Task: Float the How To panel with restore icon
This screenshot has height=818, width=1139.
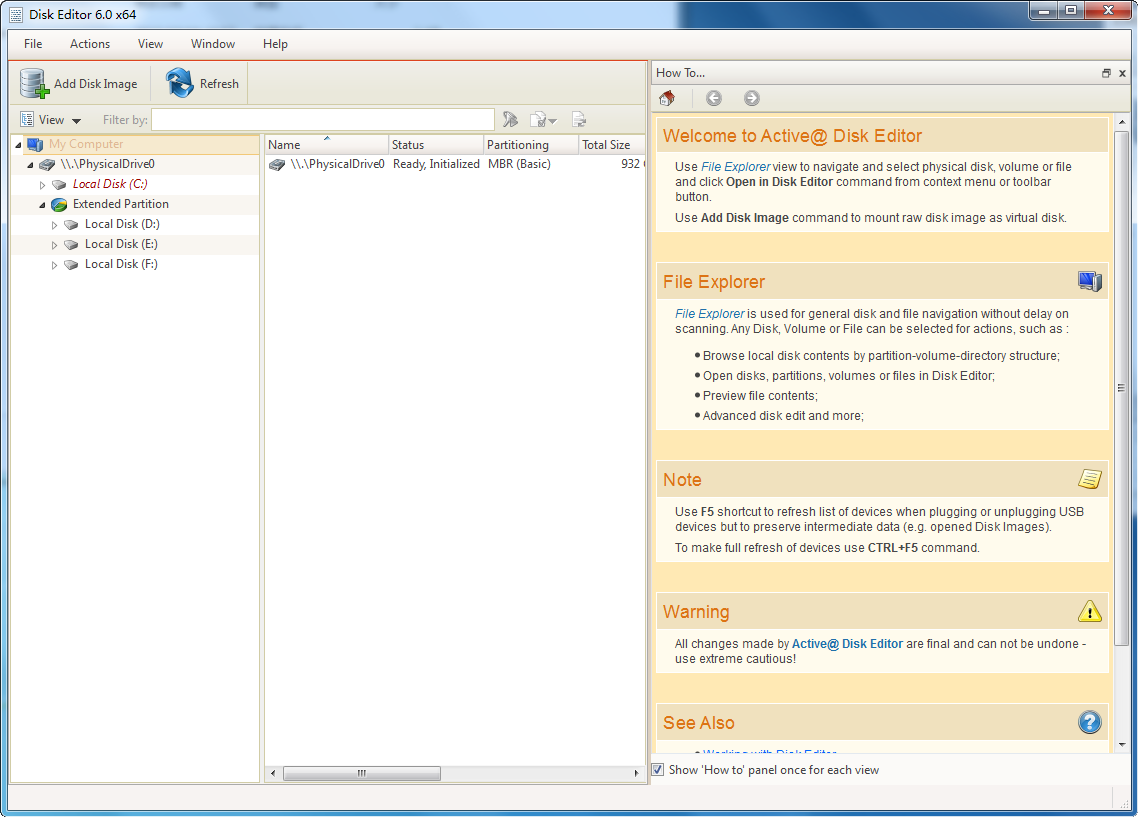Action: point(1106,73)
